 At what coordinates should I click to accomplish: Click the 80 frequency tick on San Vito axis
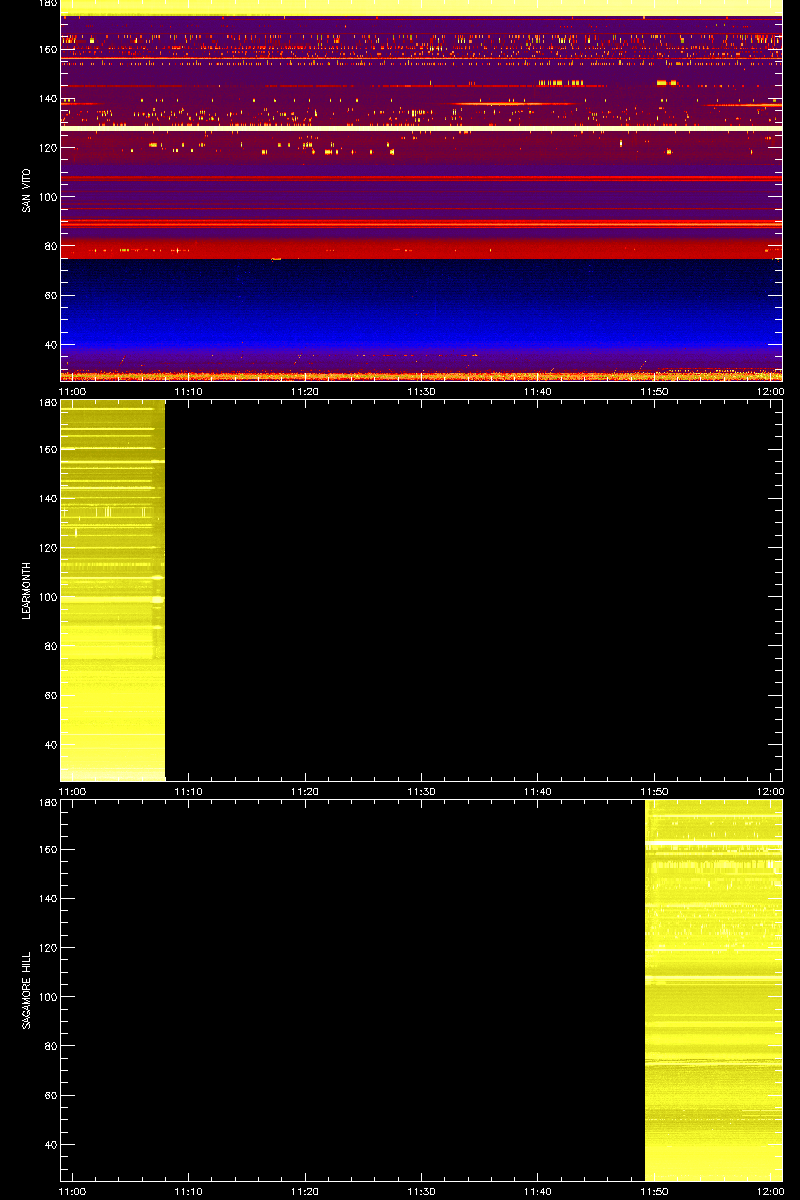click(x=50, y=246)
